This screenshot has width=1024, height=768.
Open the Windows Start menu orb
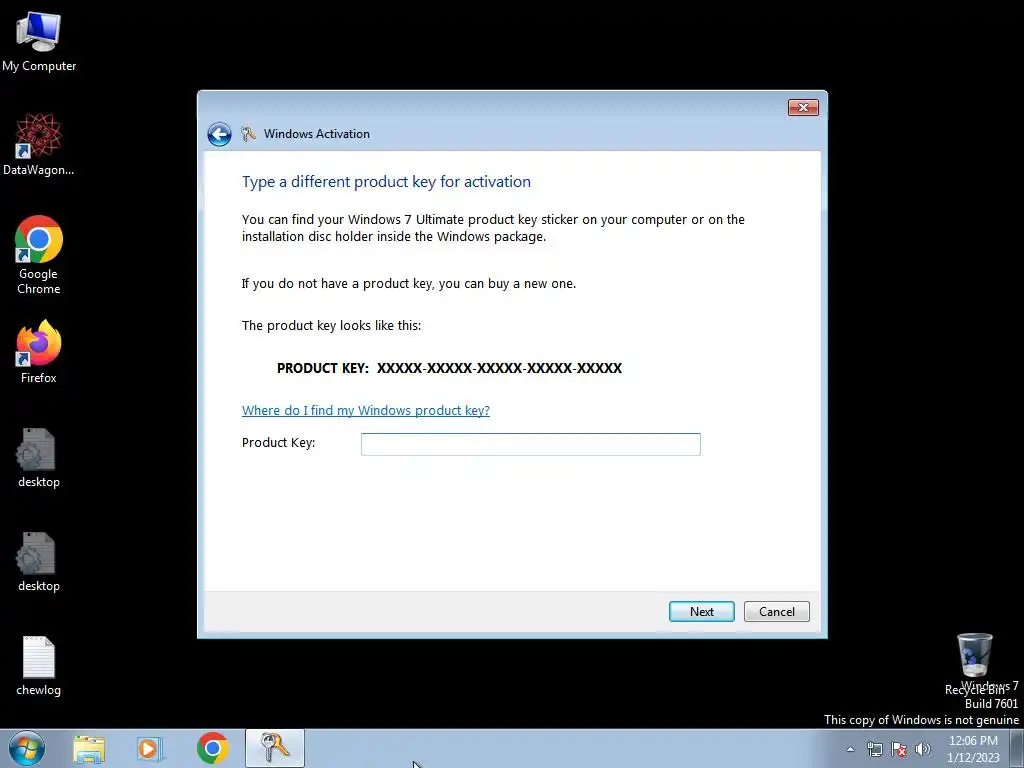click(27, 748)
